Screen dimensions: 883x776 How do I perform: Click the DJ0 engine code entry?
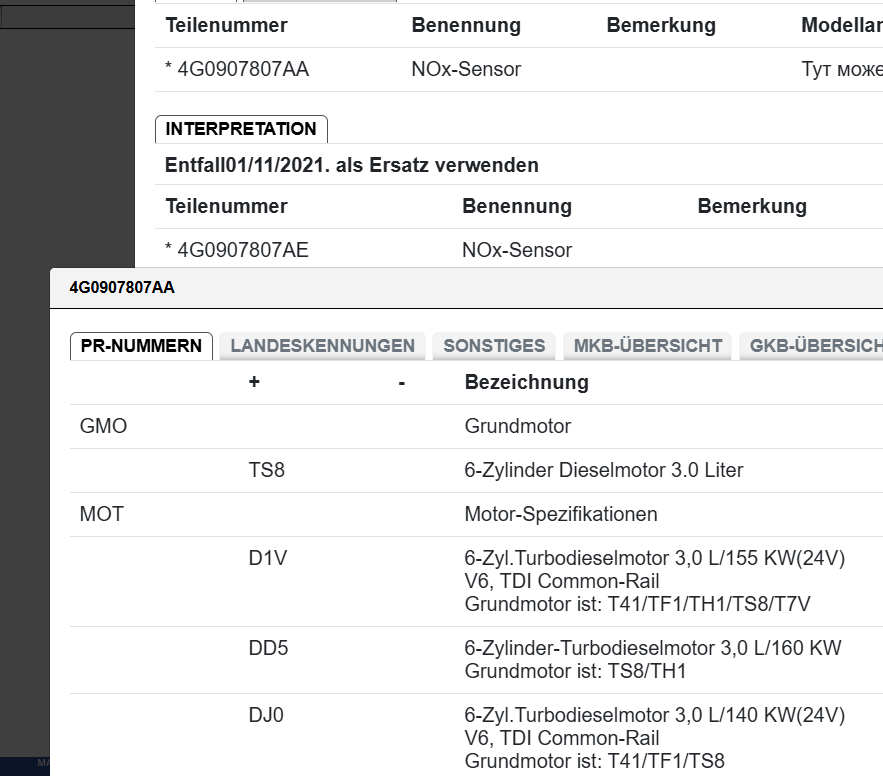(268, 715)
